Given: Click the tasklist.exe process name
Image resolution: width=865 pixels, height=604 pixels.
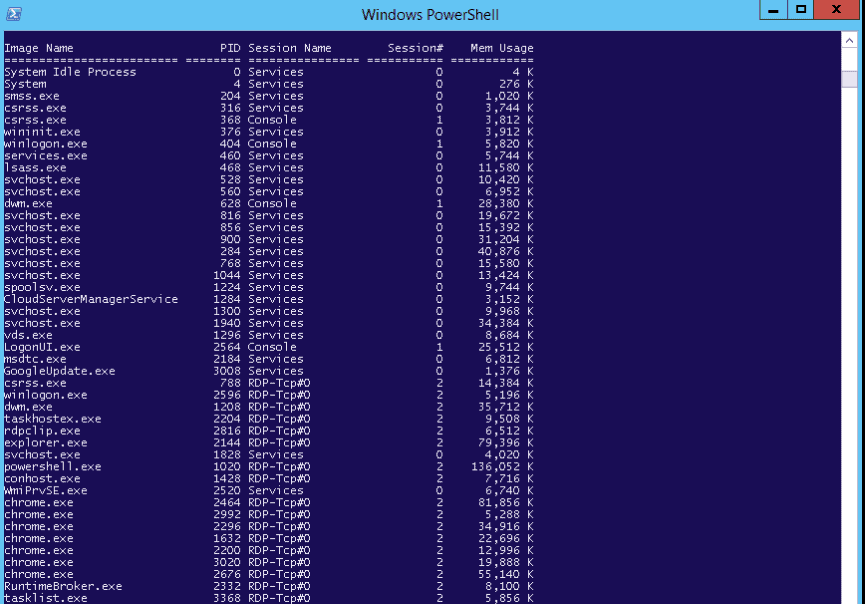Looking at the screenshot, I should click(x=46, y=598).
